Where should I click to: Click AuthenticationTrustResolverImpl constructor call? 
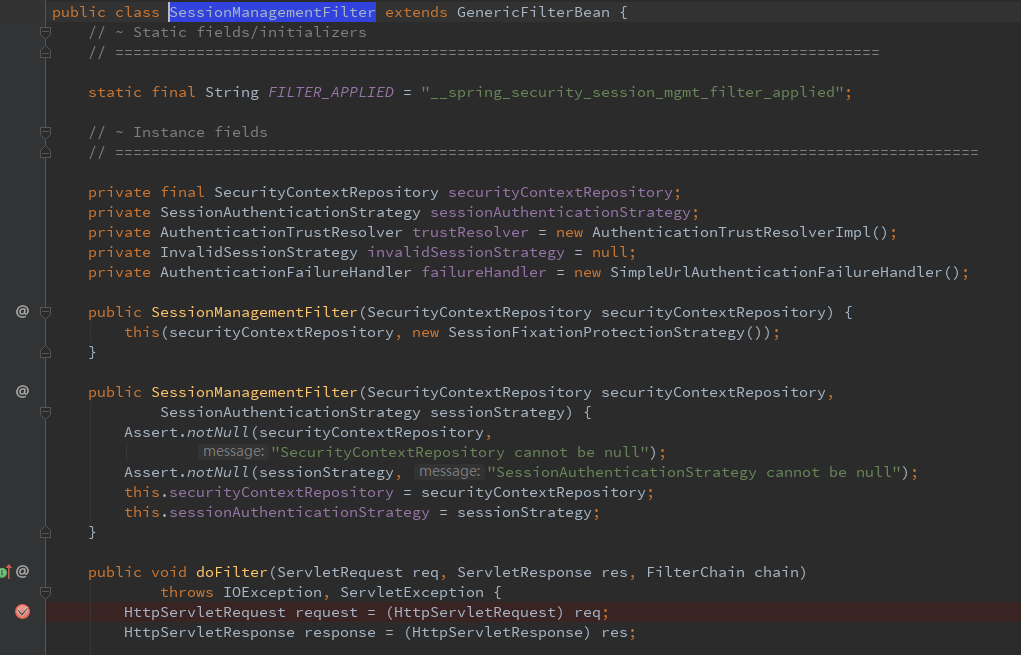point(731,232)
